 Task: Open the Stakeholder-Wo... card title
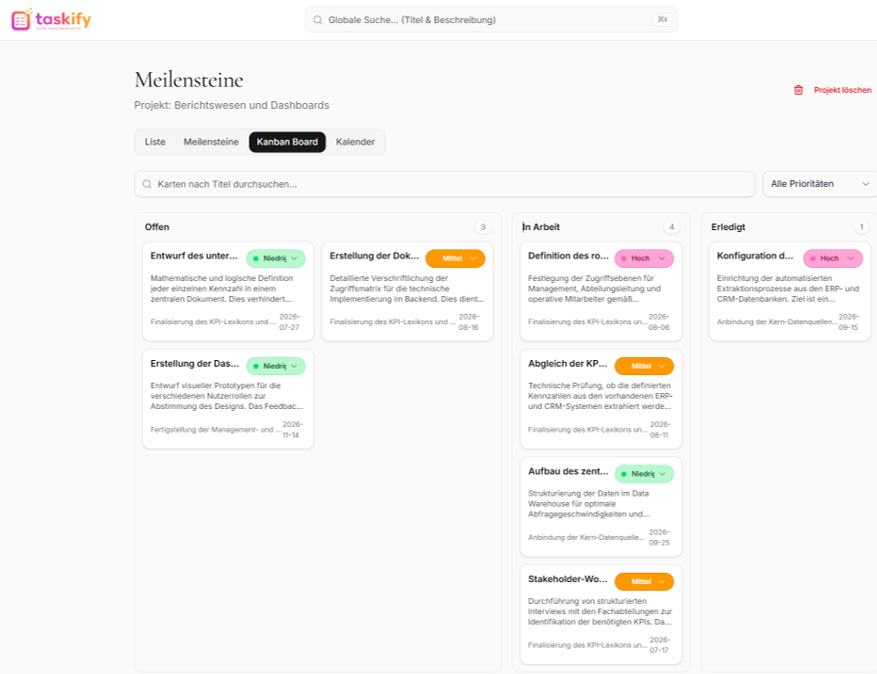click(568, 579)
